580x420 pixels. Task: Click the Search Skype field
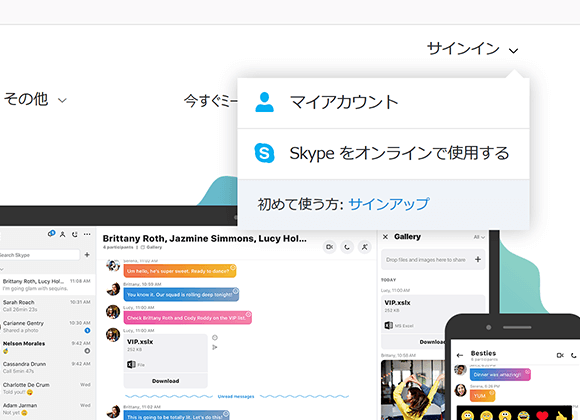pos(39,255)
